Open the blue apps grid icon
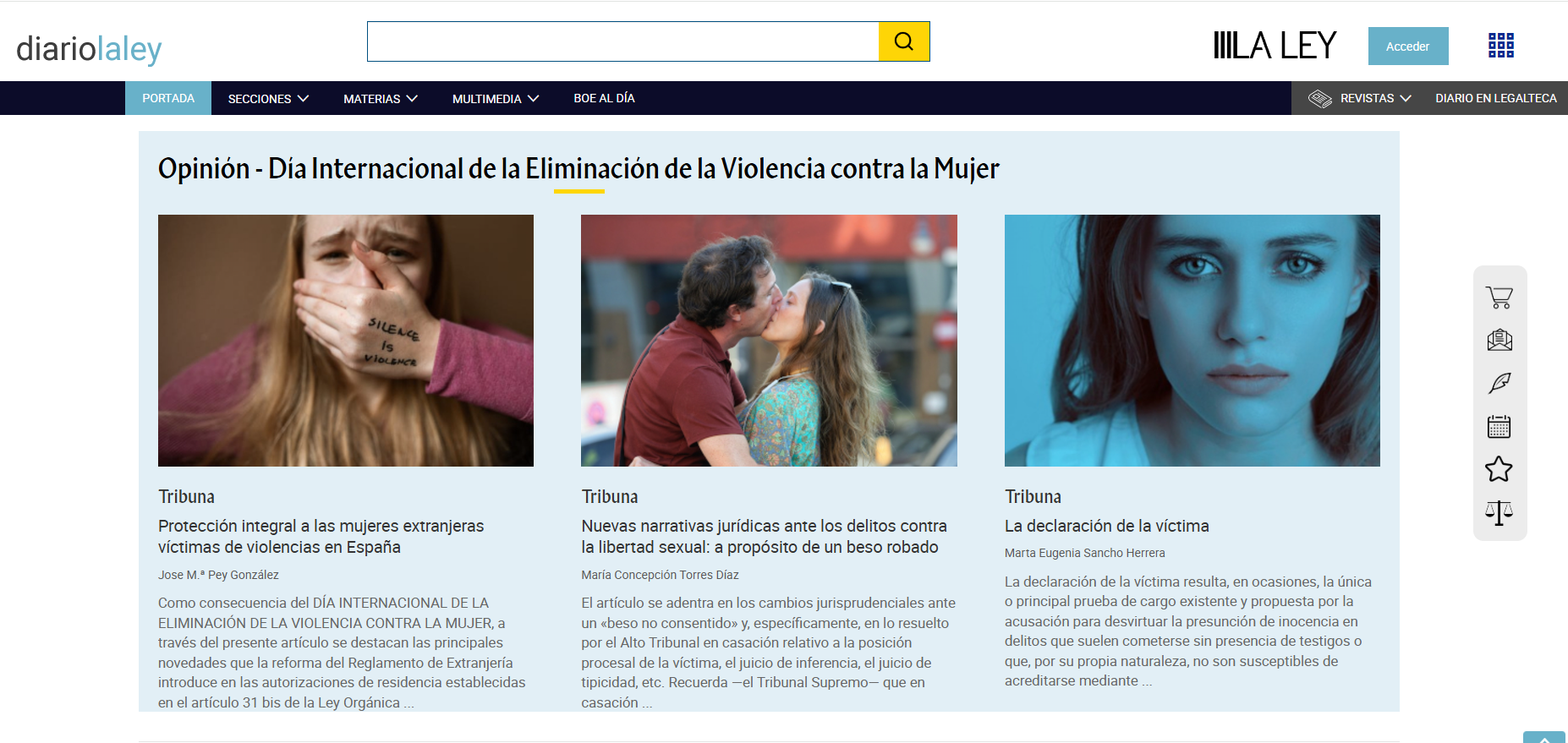 click(x=1500, y=46)
